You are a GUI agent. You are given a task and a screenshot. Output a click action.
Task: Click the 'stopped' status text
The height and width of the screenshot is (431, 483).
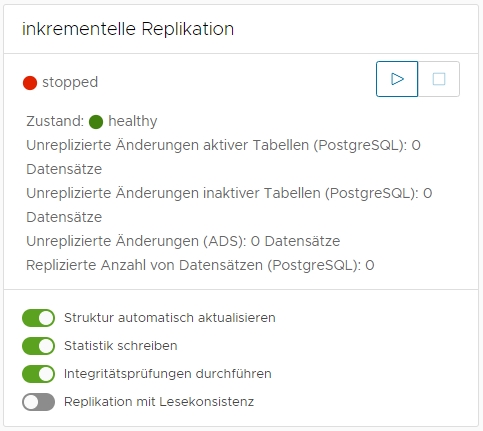(70, 82)
